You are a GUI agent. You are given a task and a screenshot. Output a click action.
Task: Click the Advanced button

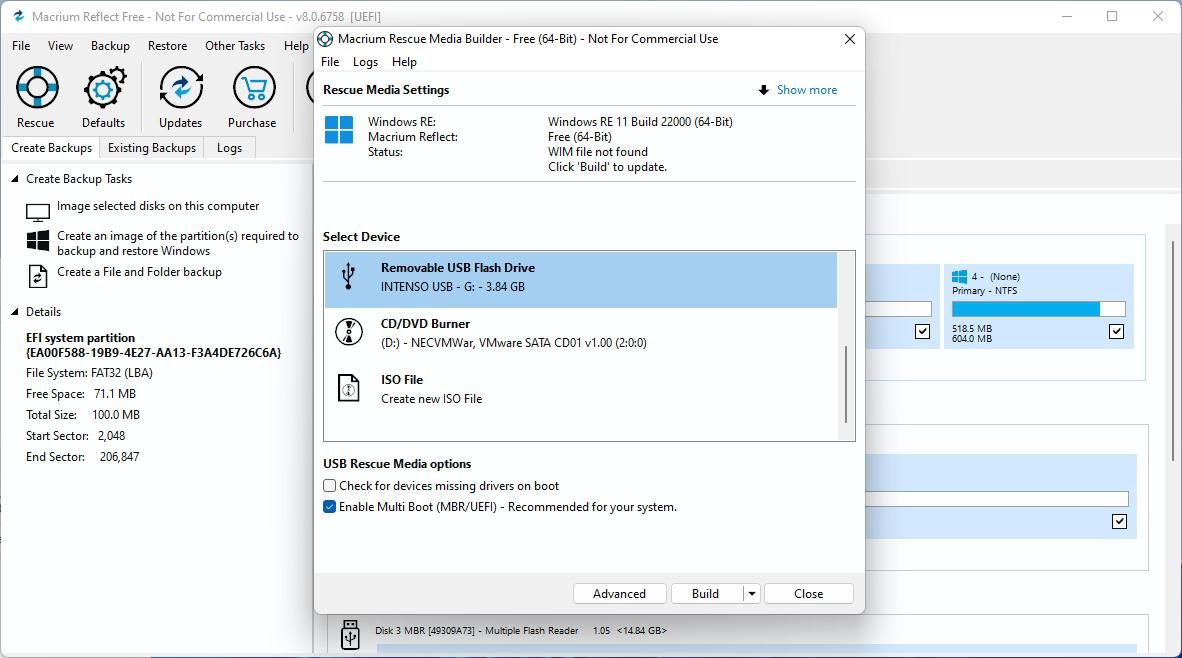620,594
